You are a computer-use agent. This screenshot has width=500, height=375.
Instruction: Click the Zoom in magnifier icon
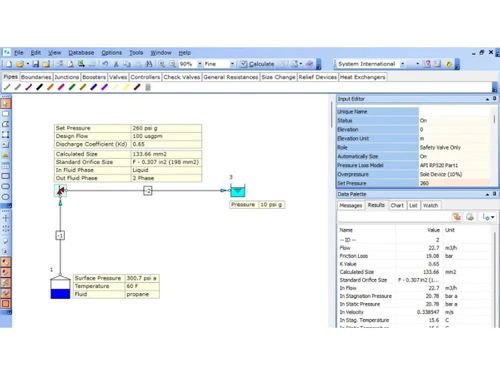click(162, 64)
